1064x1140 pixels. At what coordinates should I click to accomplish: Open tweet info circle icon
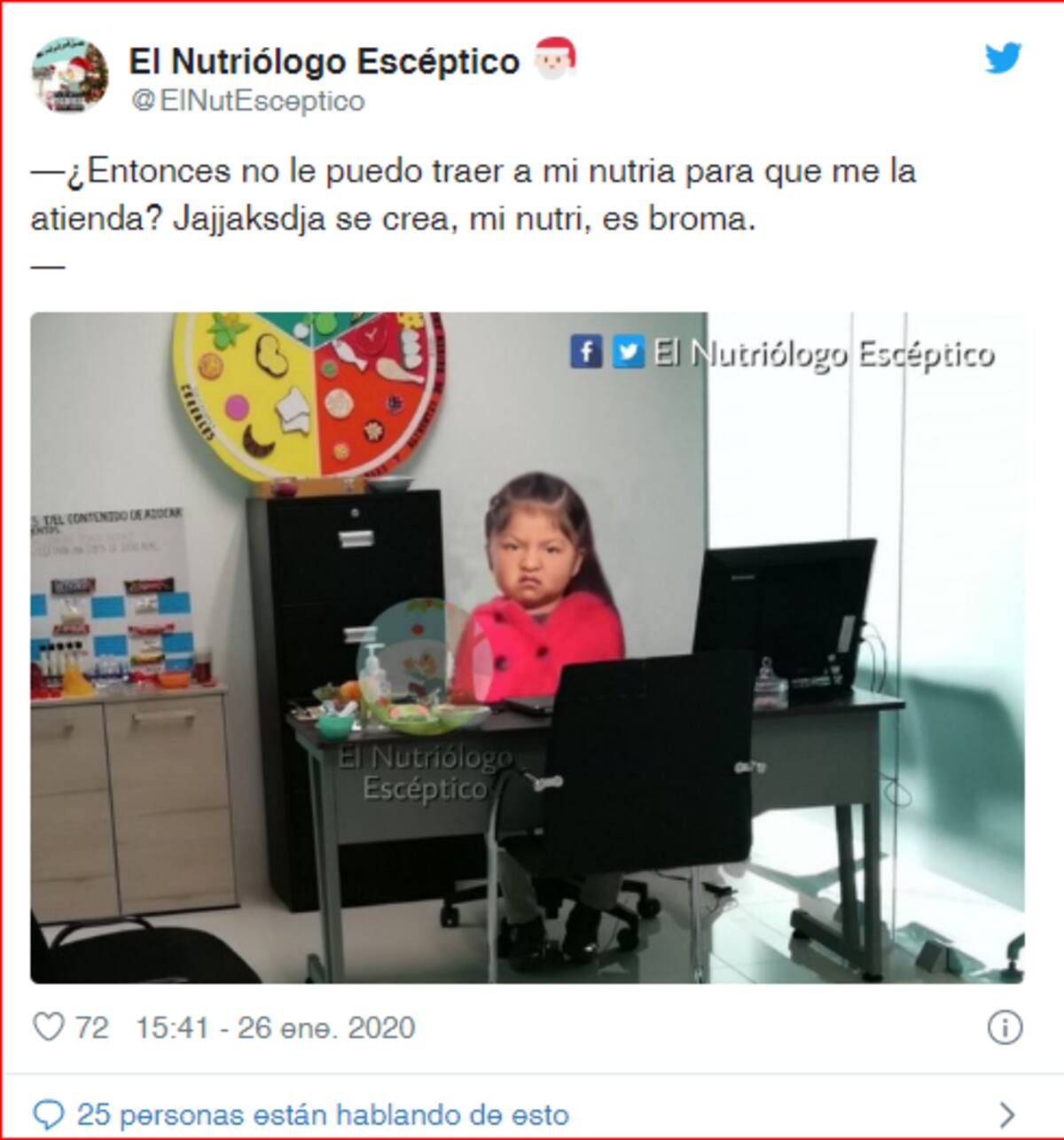pos(1004,1028)
